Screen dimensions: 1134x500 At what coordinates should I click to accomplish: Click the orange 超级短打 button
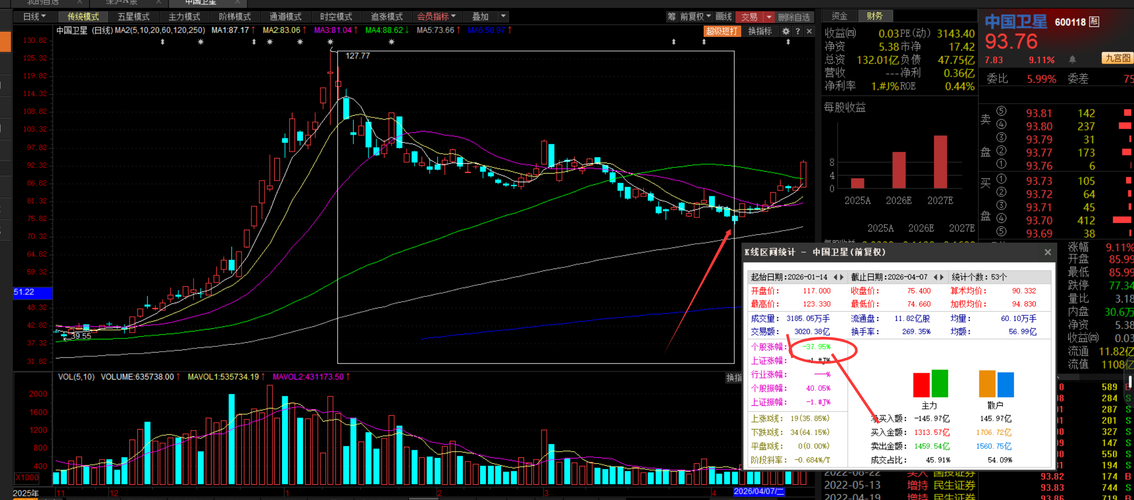(x=722, y=30)
